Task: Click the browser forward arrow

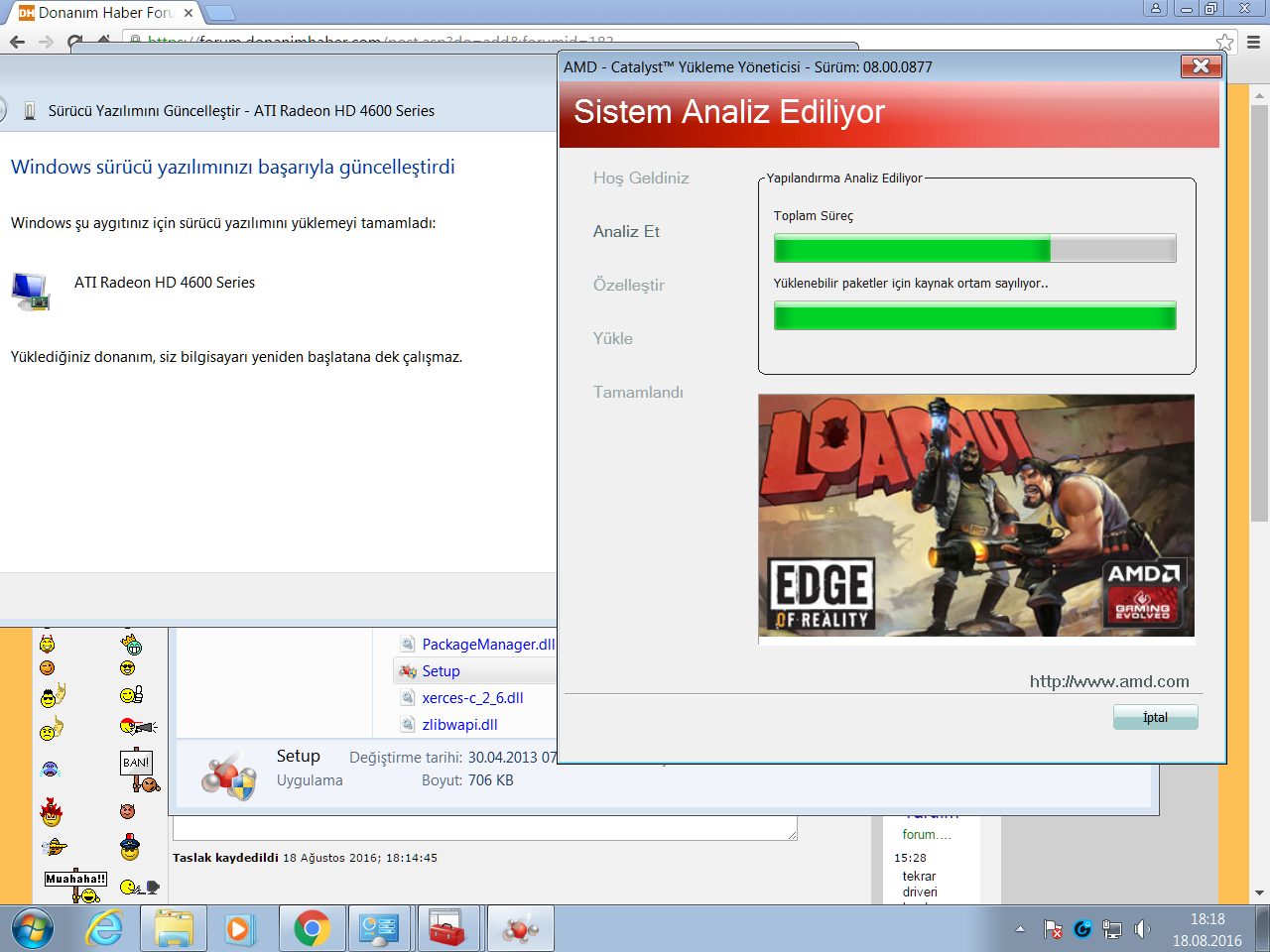Action: tap(46, 42)
